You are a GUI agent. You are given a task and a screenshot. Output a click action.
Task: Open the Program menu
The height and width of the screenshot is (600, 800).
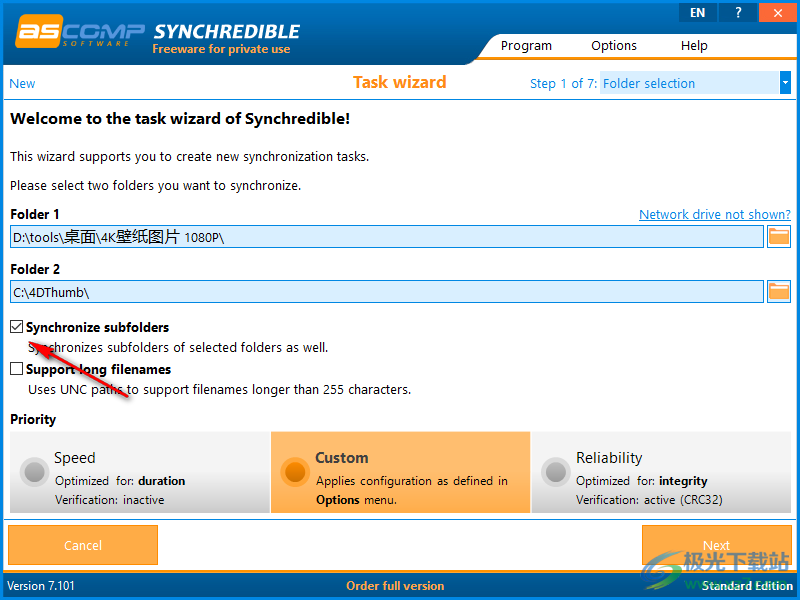pyautogui.click(x=526, y=45)
